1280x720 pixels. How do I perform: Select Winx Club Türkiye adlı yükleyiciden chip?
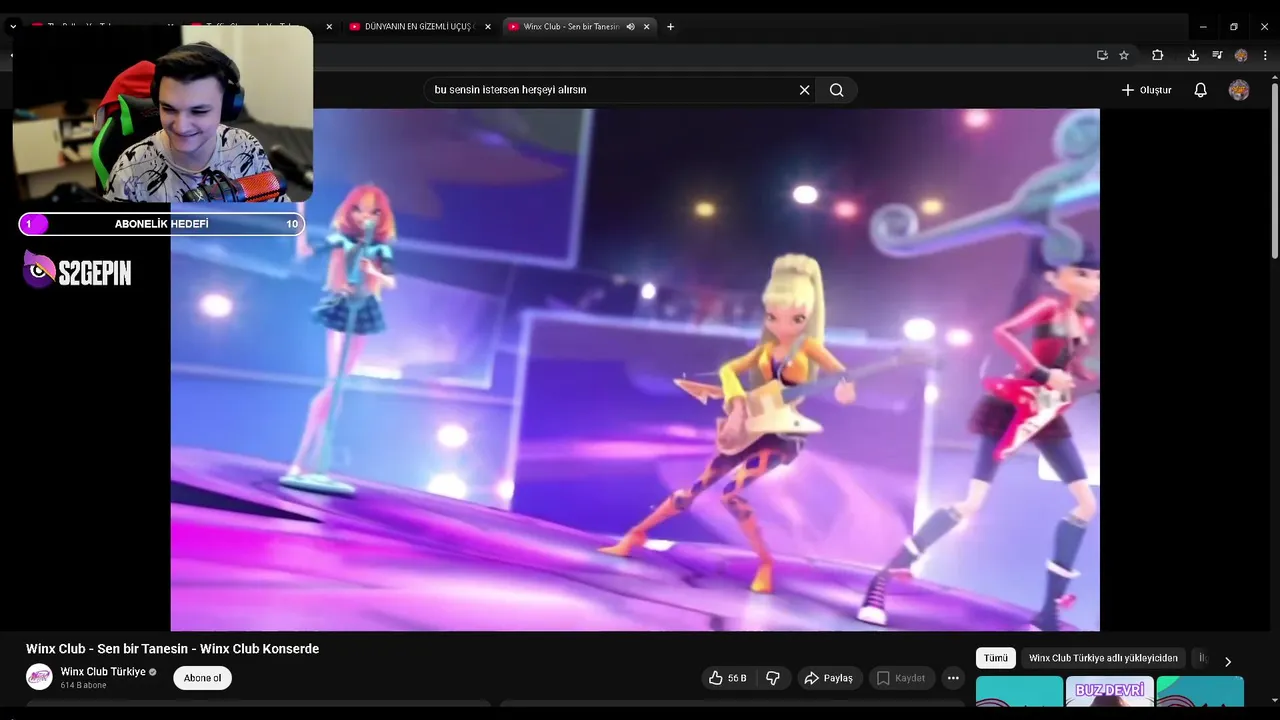pos(1103,658)
